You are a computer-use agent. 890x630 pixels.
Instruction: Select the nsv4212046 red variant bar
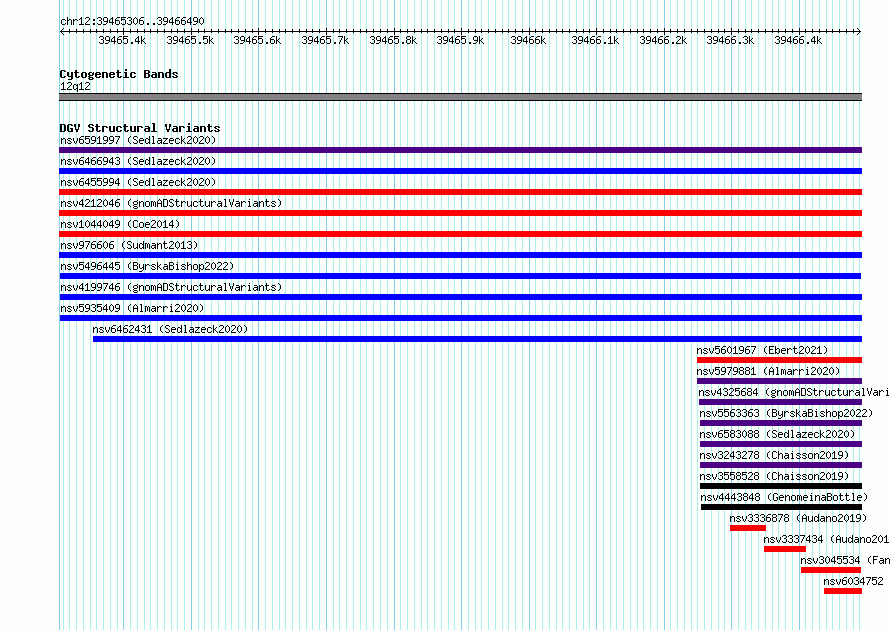[x=460, y=213]
